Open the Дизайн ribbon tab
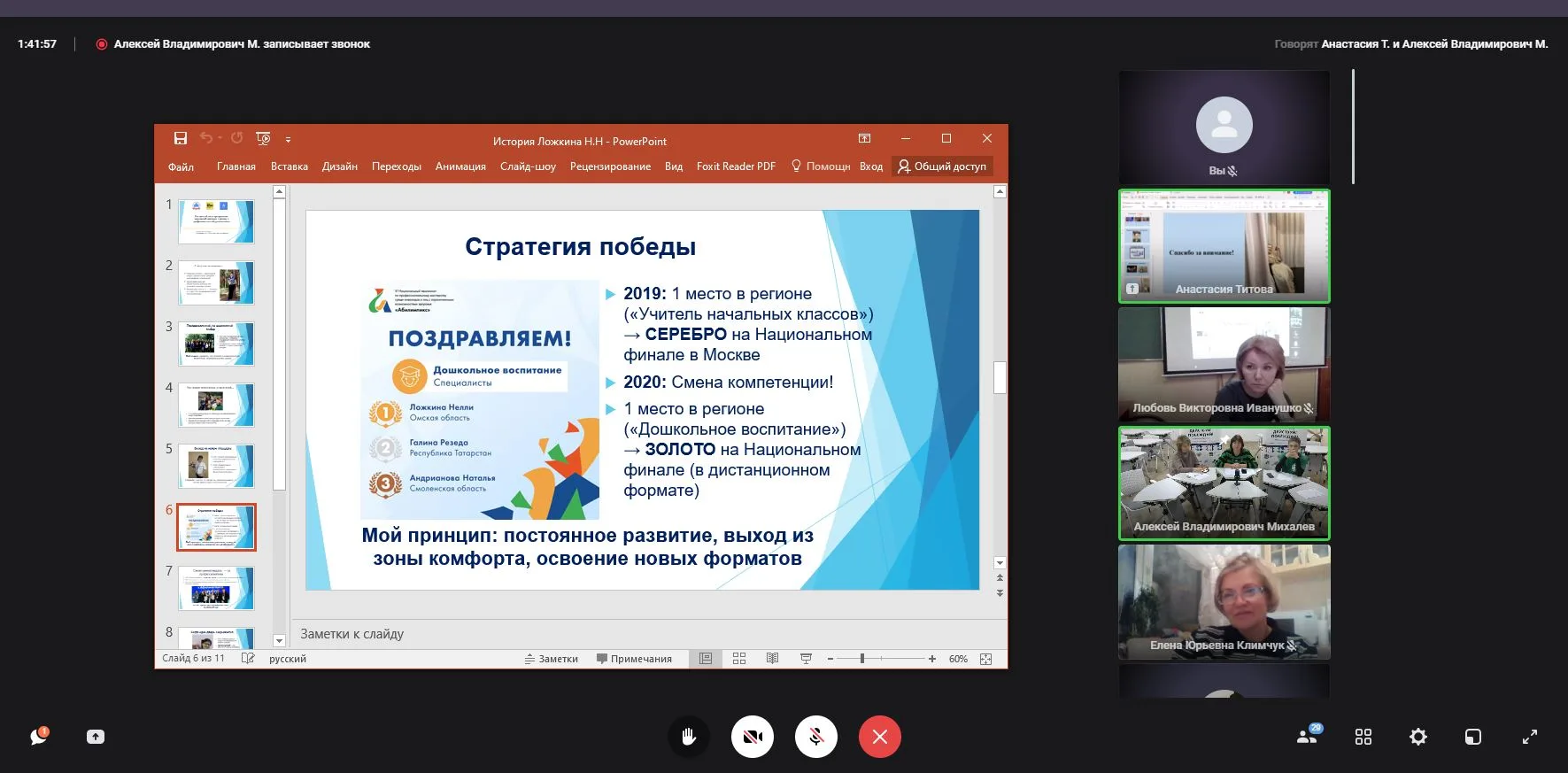The width and height of the screenshot is (1568, 773). click(339, 166)
